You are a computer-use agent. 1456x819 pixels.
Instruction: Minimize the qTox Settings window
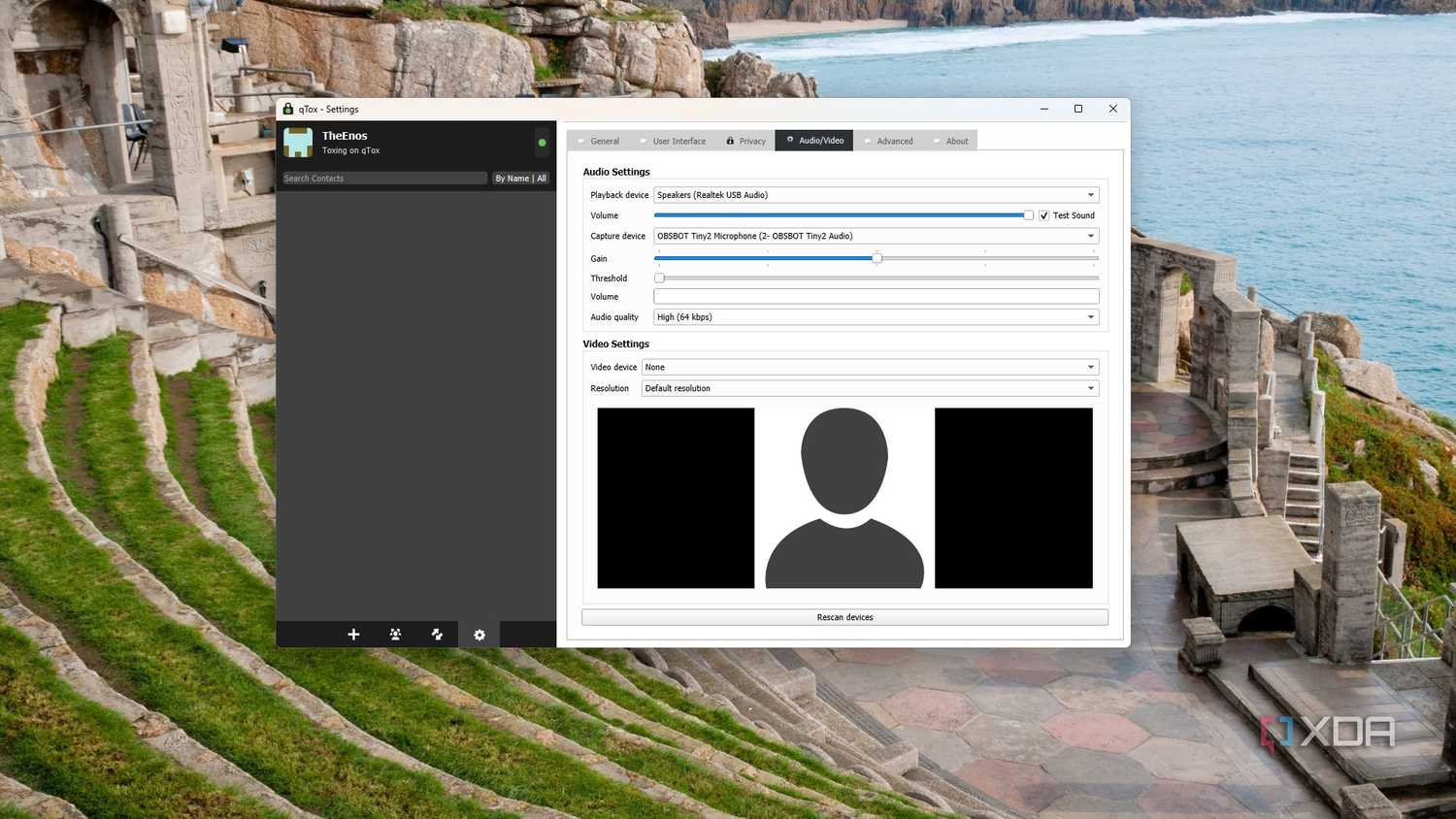coord(1044,109)
